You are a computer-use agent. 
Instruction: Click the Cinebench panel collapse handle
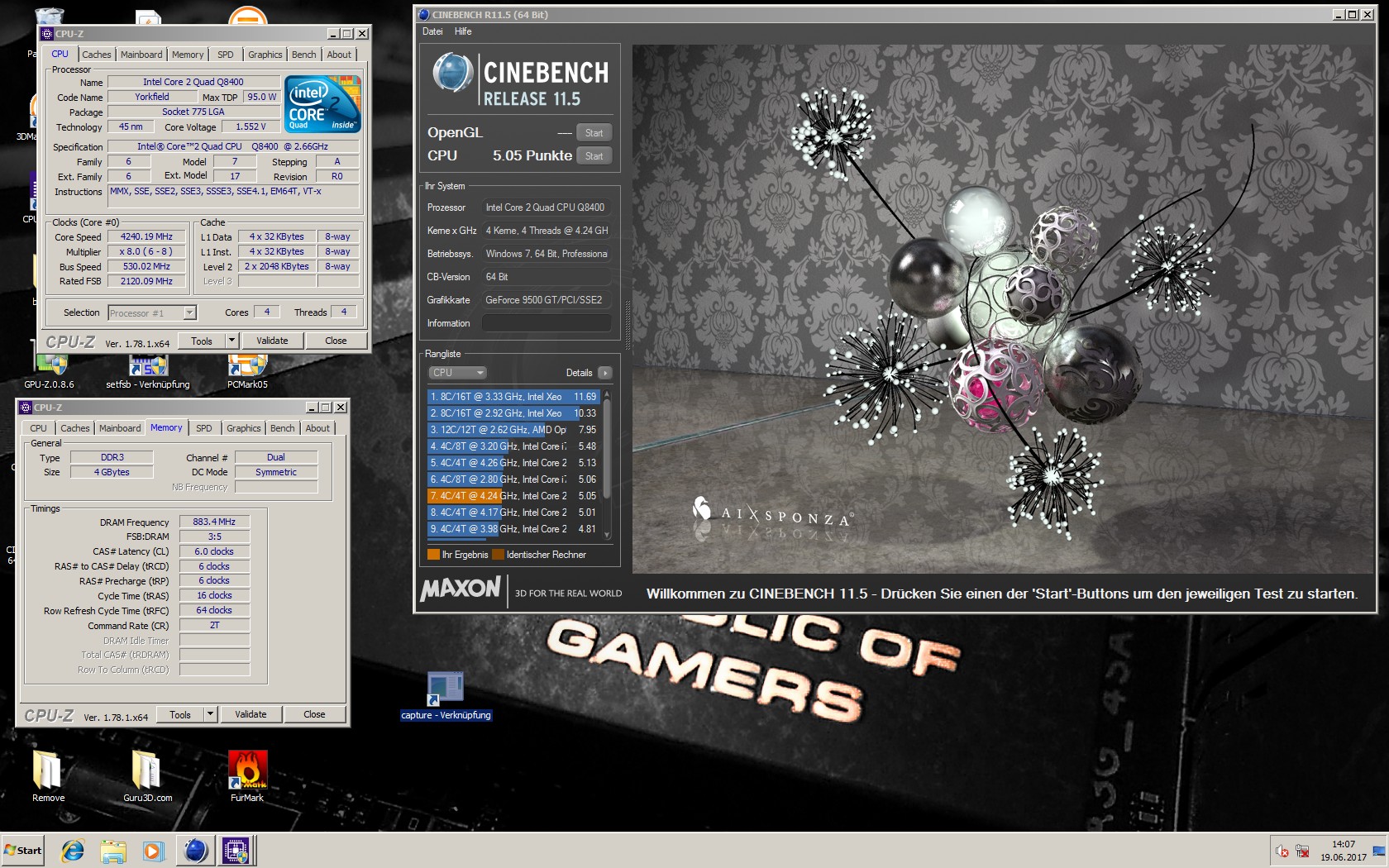(628, 324)
